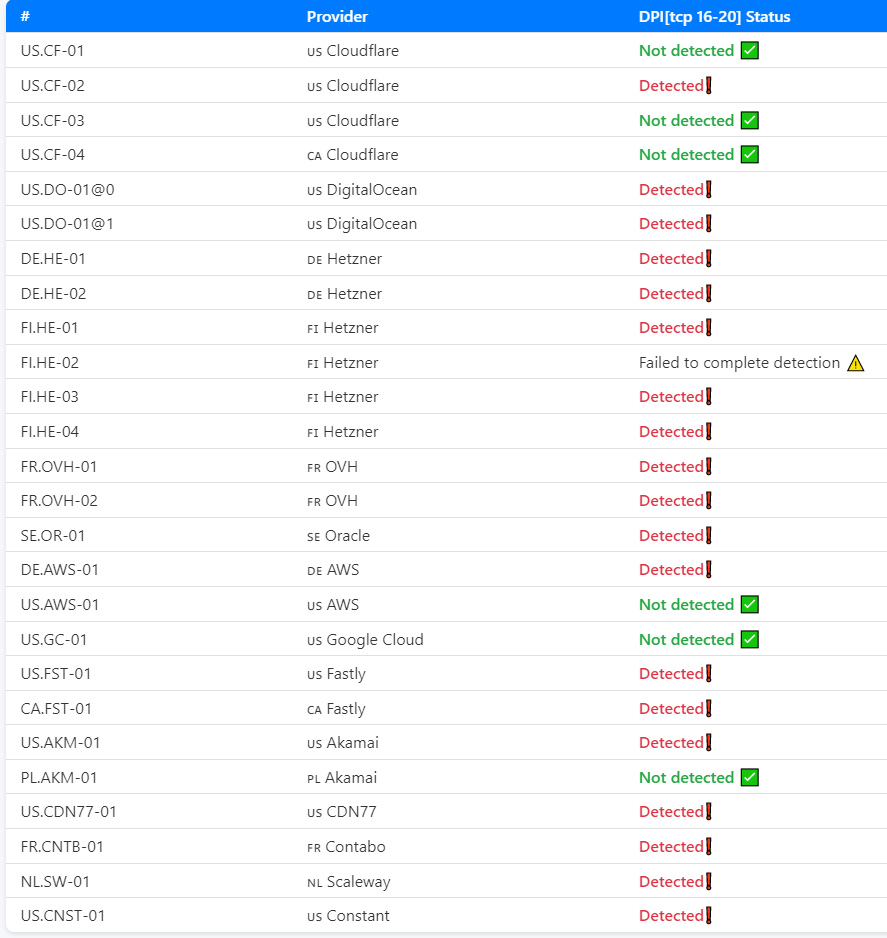Click 'US Fastly' provider cell

[x=336, y=674]
